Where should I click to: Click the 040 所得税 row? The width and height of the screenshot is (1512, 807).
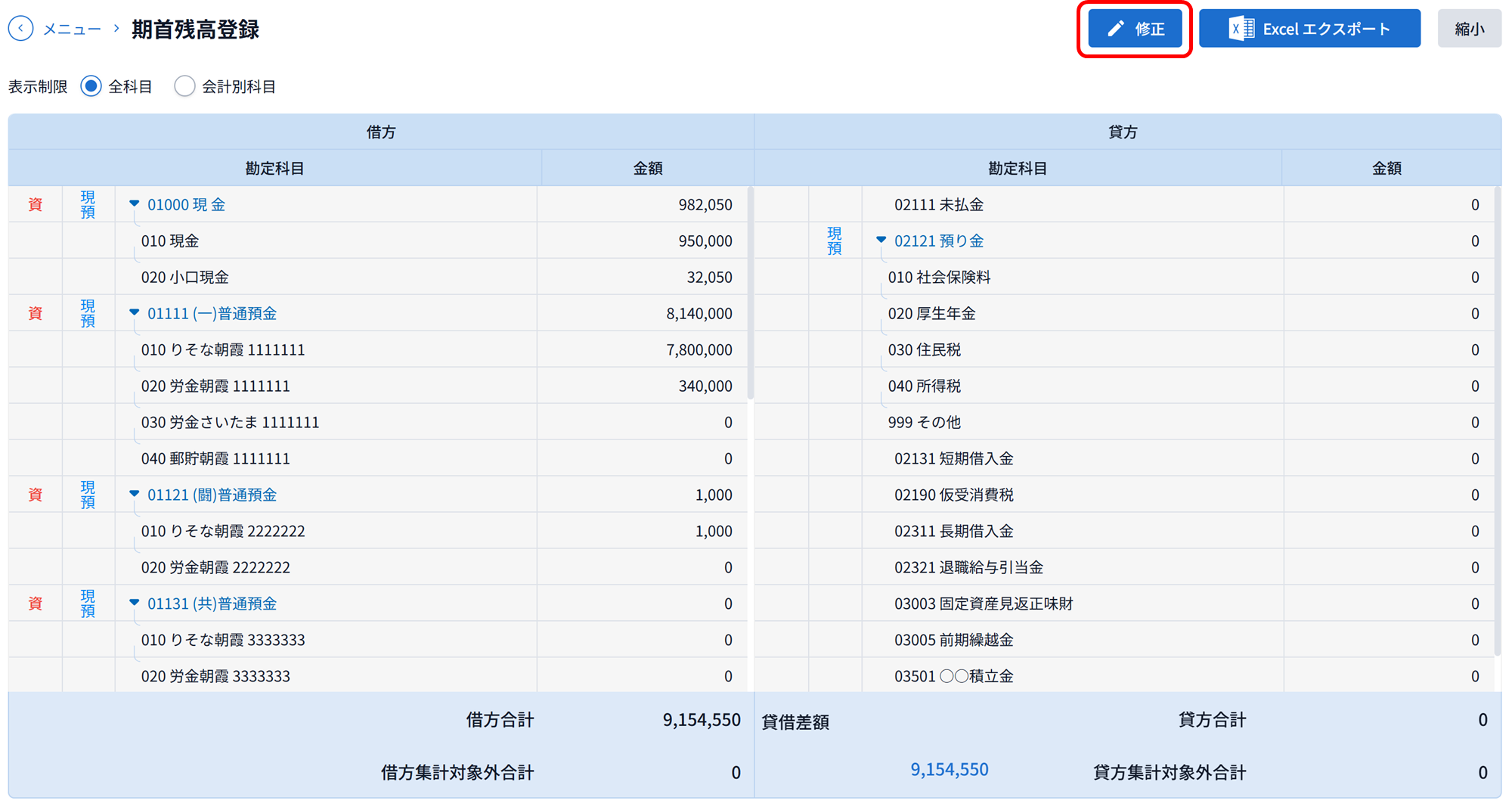point(1125,386)
